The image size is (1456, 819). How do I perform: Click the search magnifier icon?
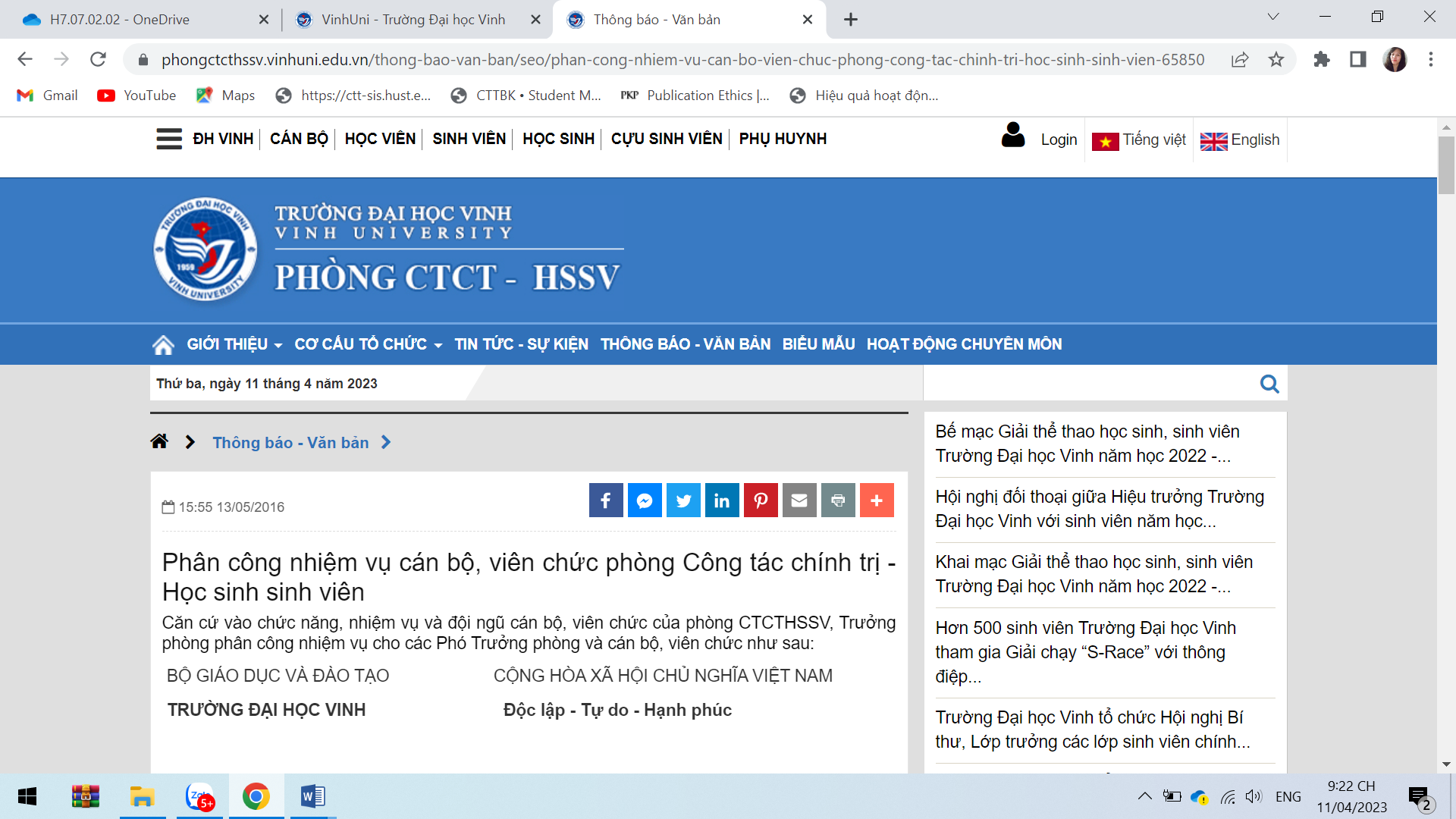point(1269,384)
